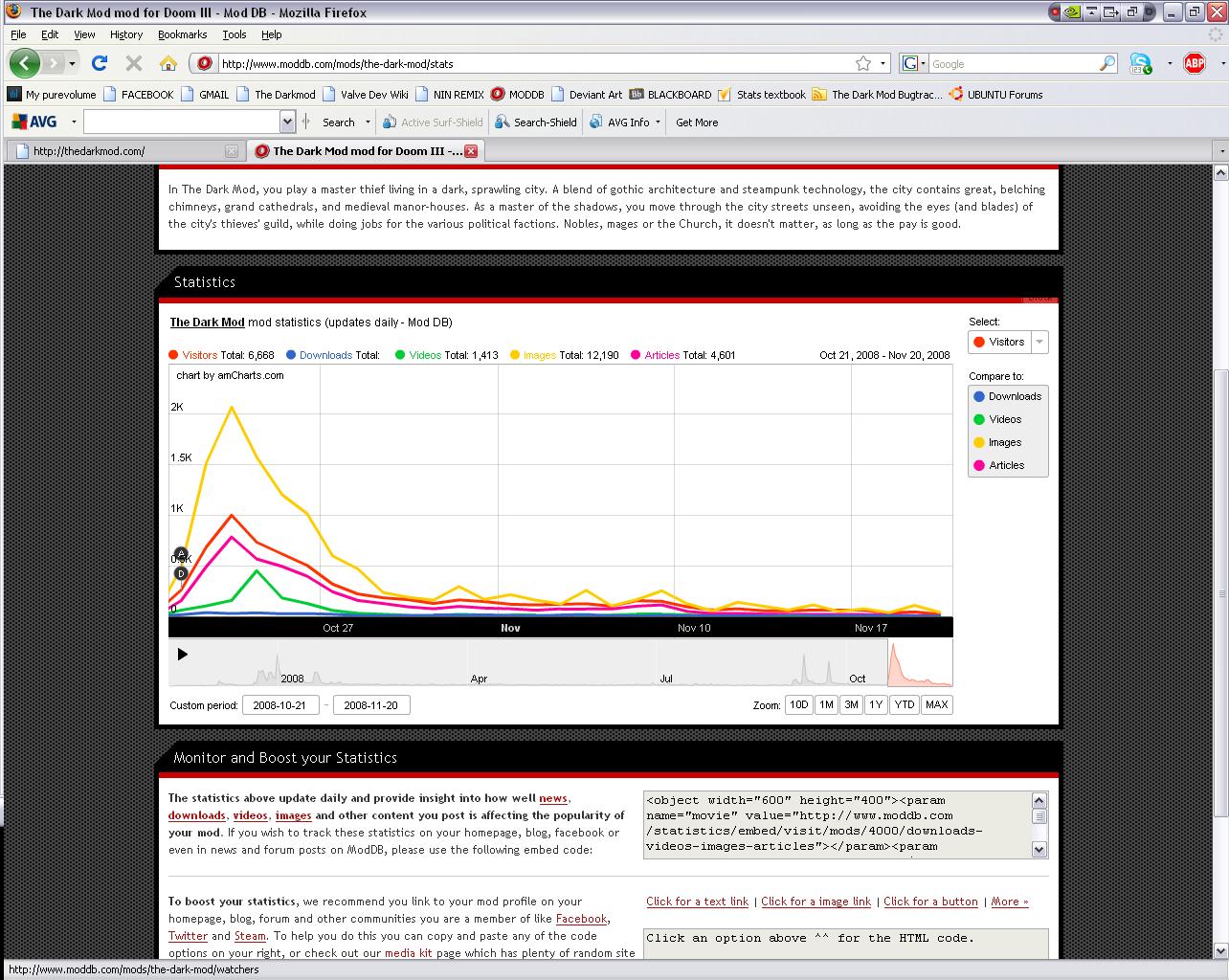Open the Edit menu
This screenshot has height=980, width=1229.
coord(50,34)
